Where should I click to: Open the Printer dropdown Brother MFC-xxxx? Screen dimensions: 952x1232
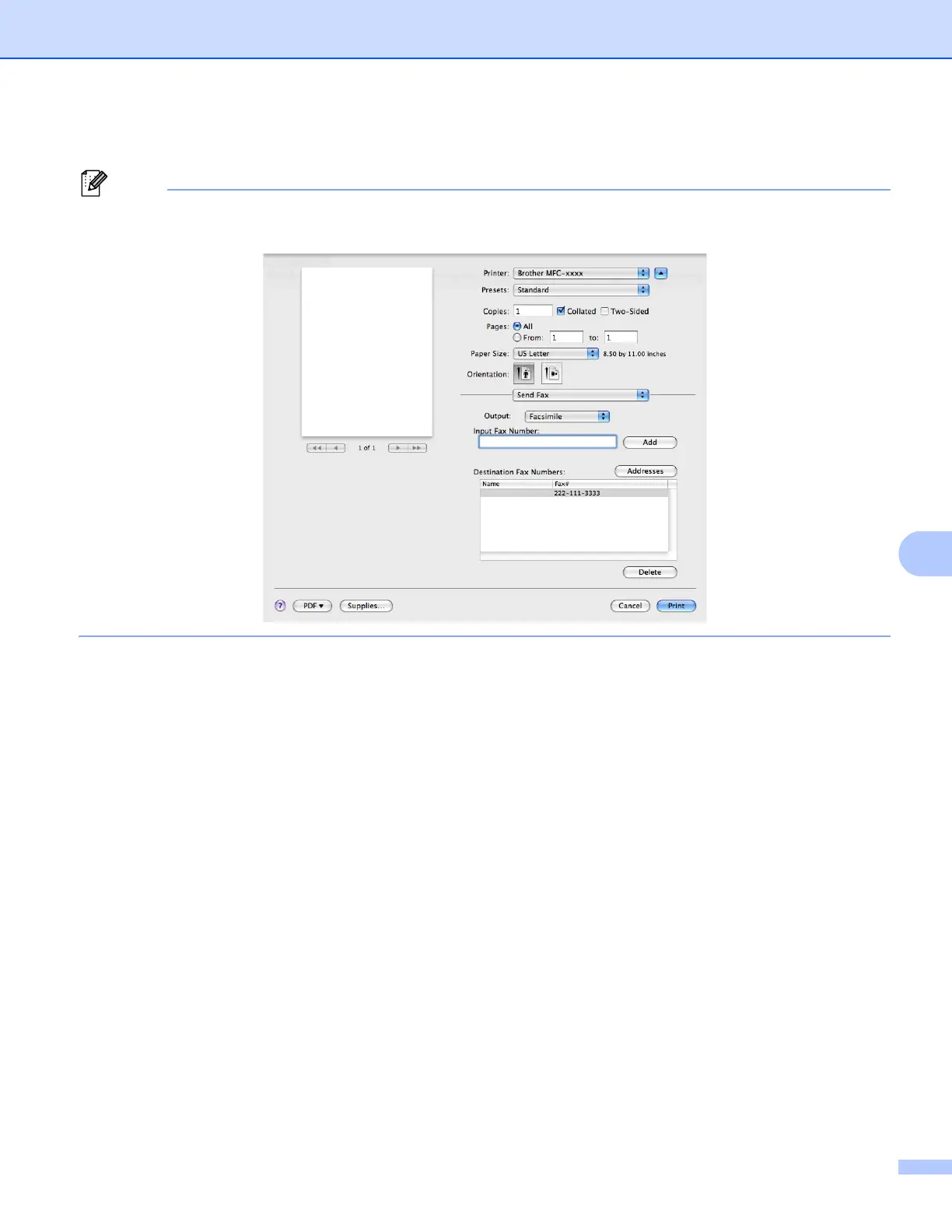[x=581, y=273]
